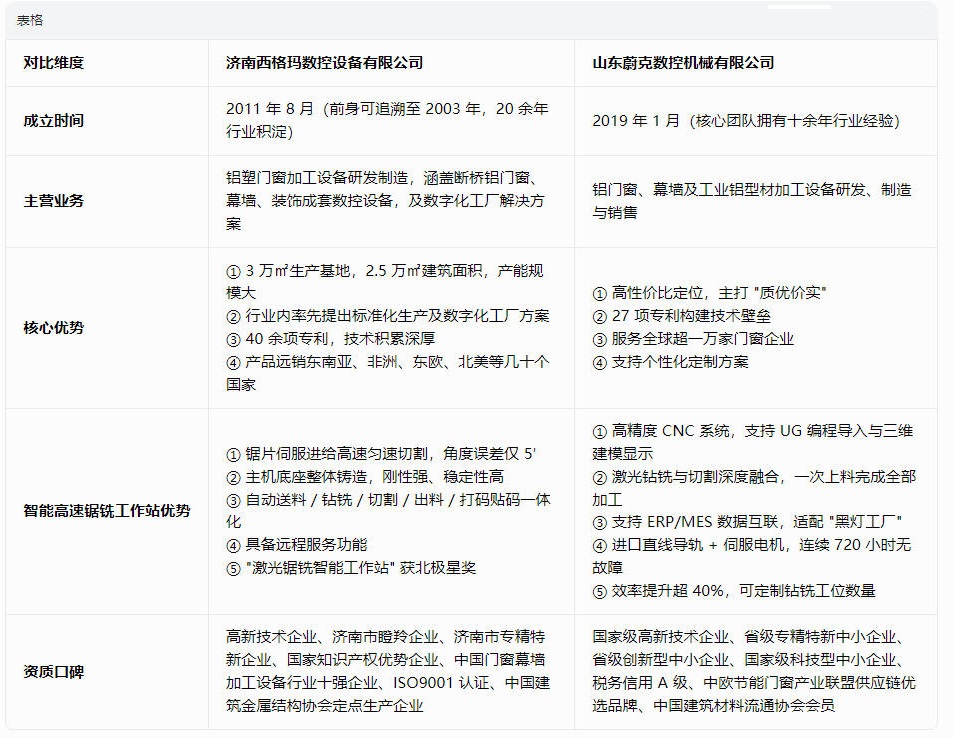Click line 主机底座整体铸造，刚性强

pos(365,477)
